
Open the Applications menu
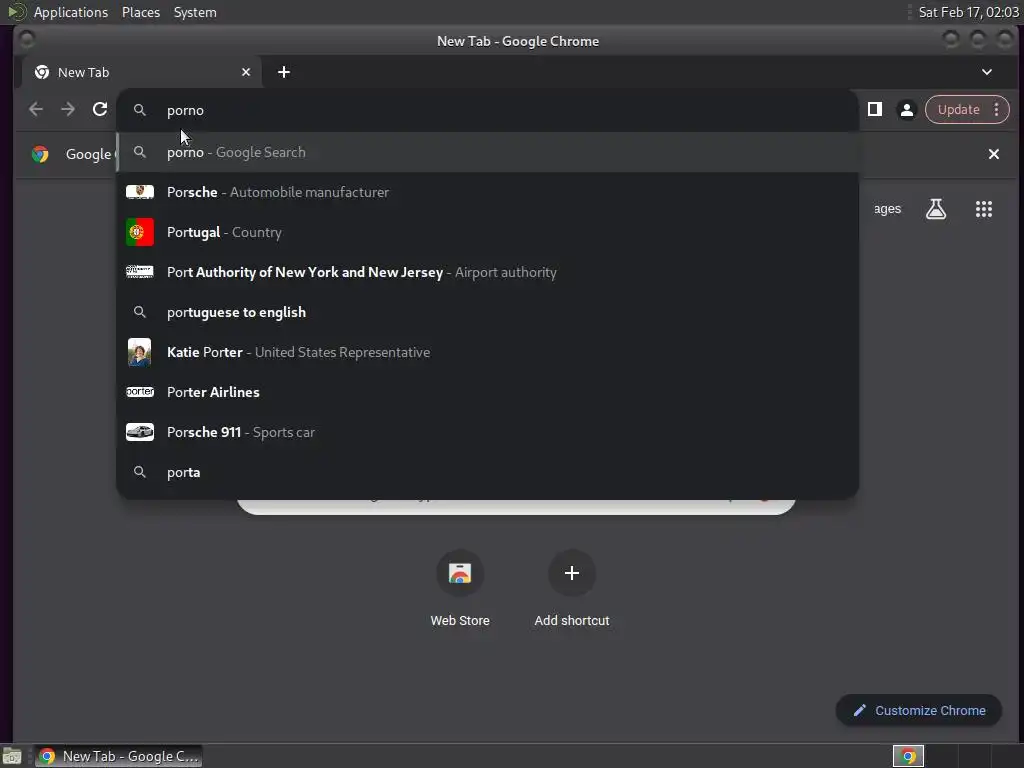[x=71, y=12]
